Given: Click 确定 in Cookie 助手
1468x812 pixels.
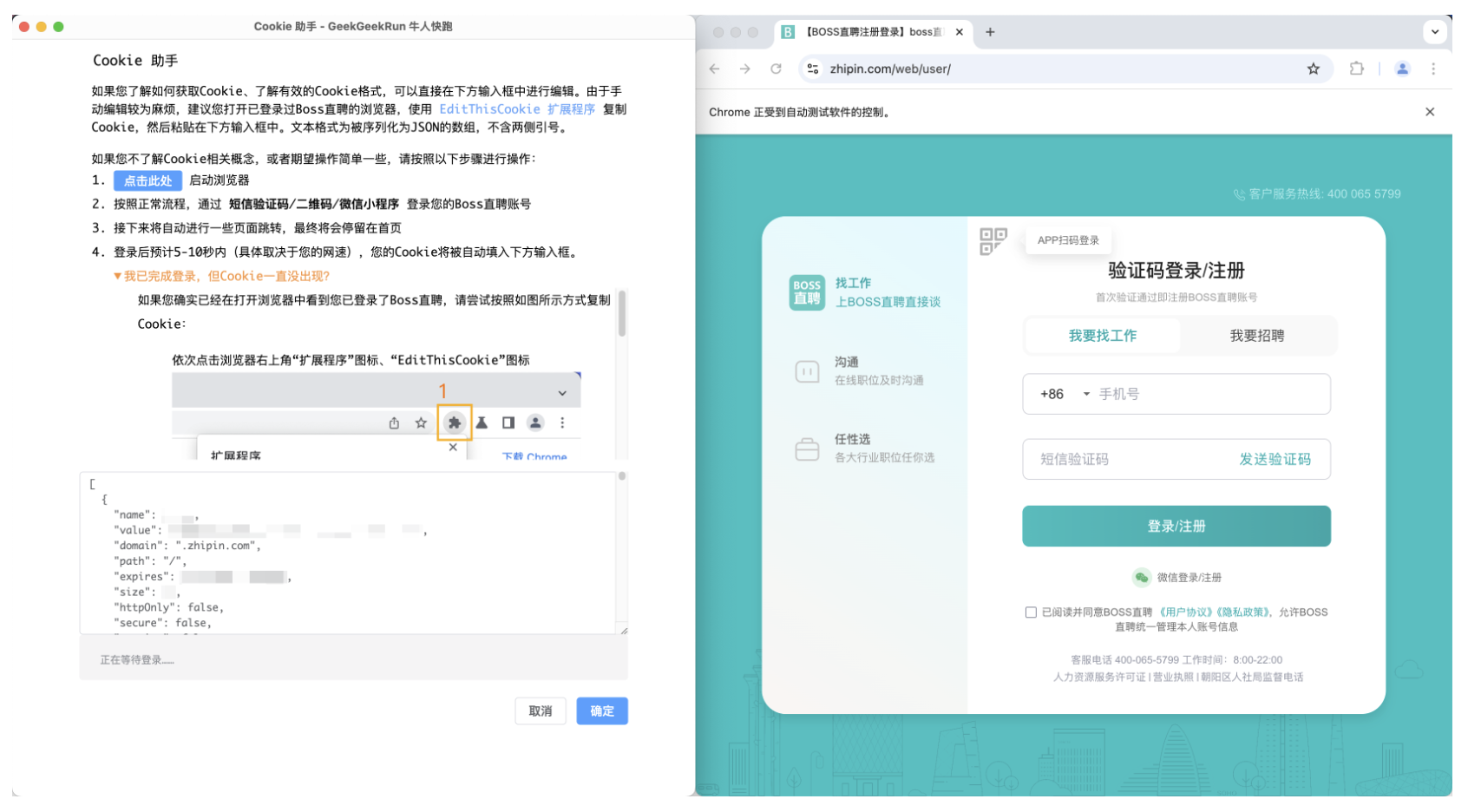Looking at the screenshot, I should coord(602,711).
